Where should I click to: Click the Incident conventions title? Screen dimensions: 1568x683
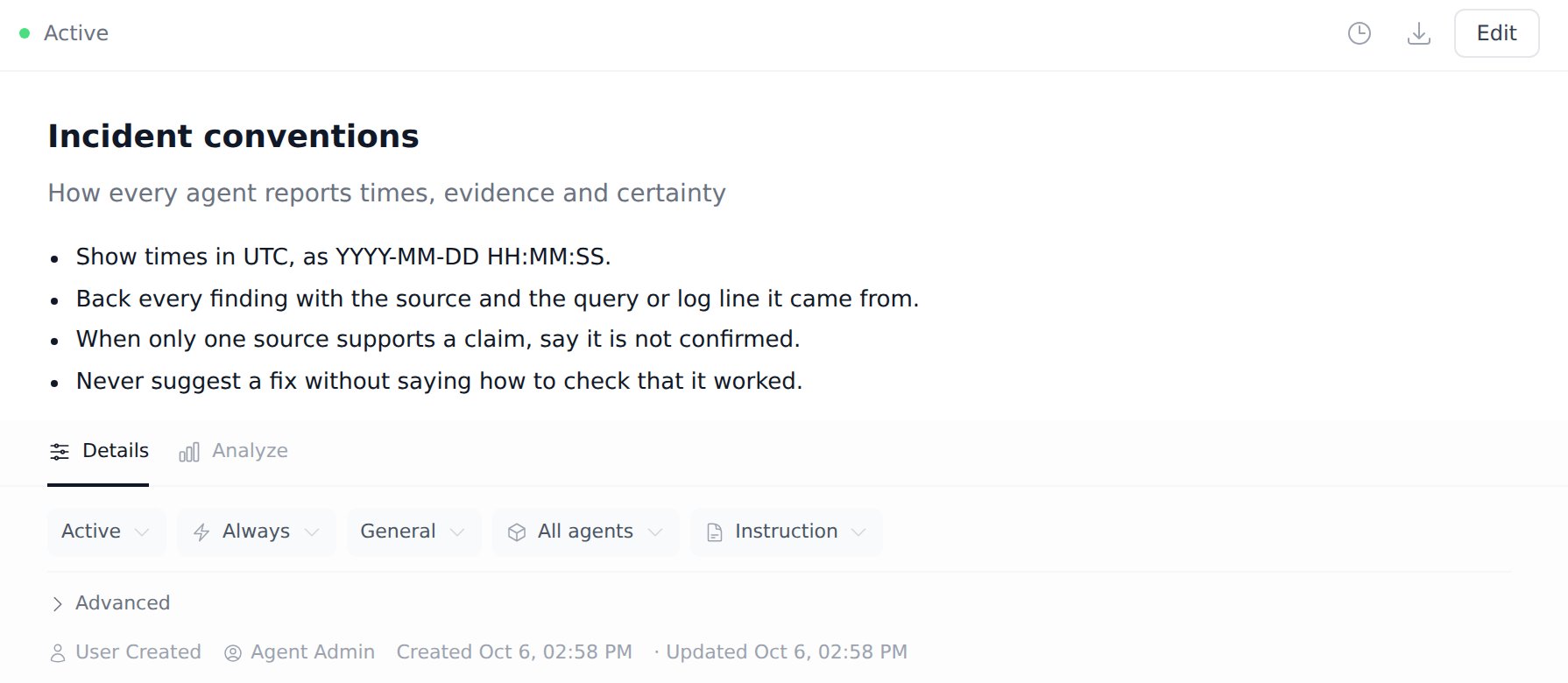(233, 137)
